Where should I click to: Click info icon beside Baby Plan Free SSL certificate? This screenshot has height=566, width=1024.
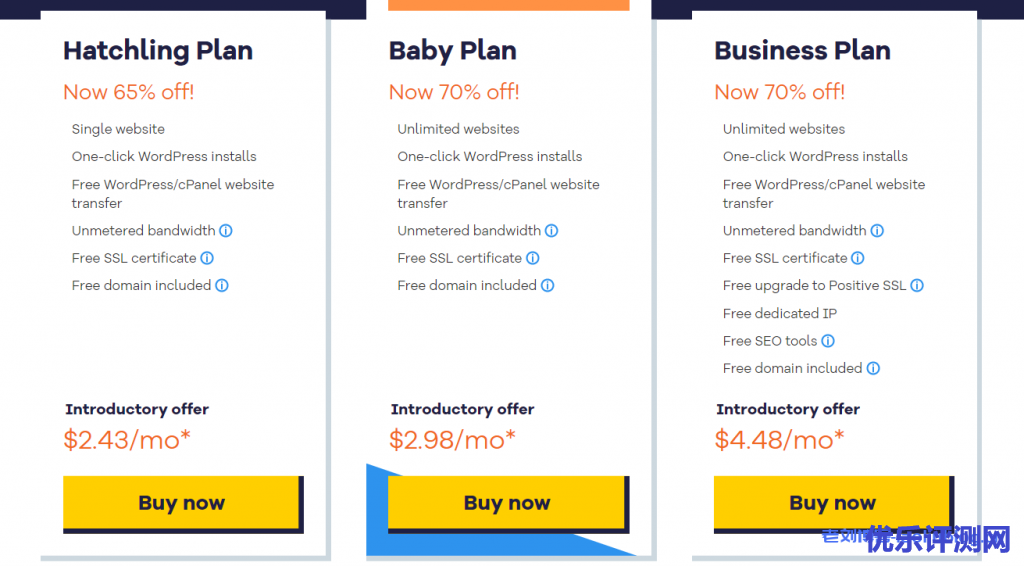coord(533,258)
